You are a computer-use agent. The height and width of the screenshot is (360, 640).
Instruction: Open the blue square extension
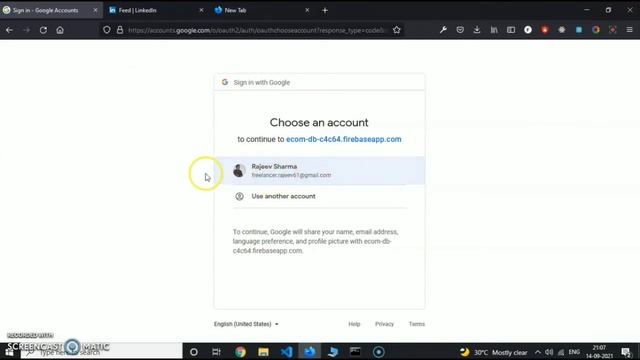click(x=579, y=29)
